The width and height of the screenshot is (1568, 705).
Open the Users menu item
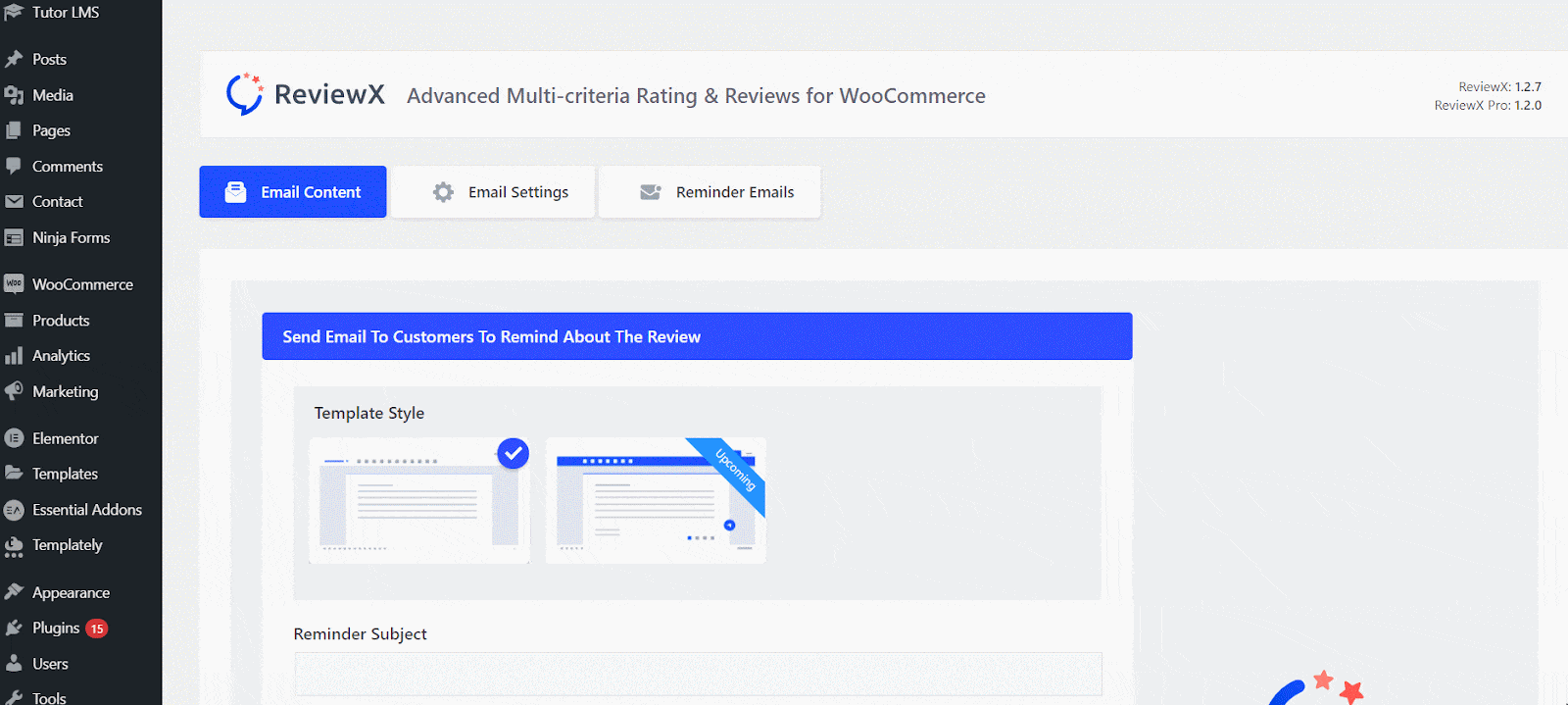(50, 664)
